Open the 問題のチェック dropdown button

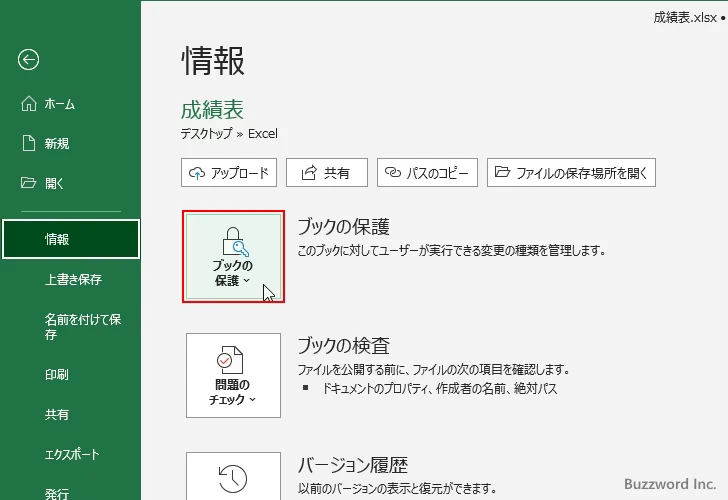tap(234, 375)
